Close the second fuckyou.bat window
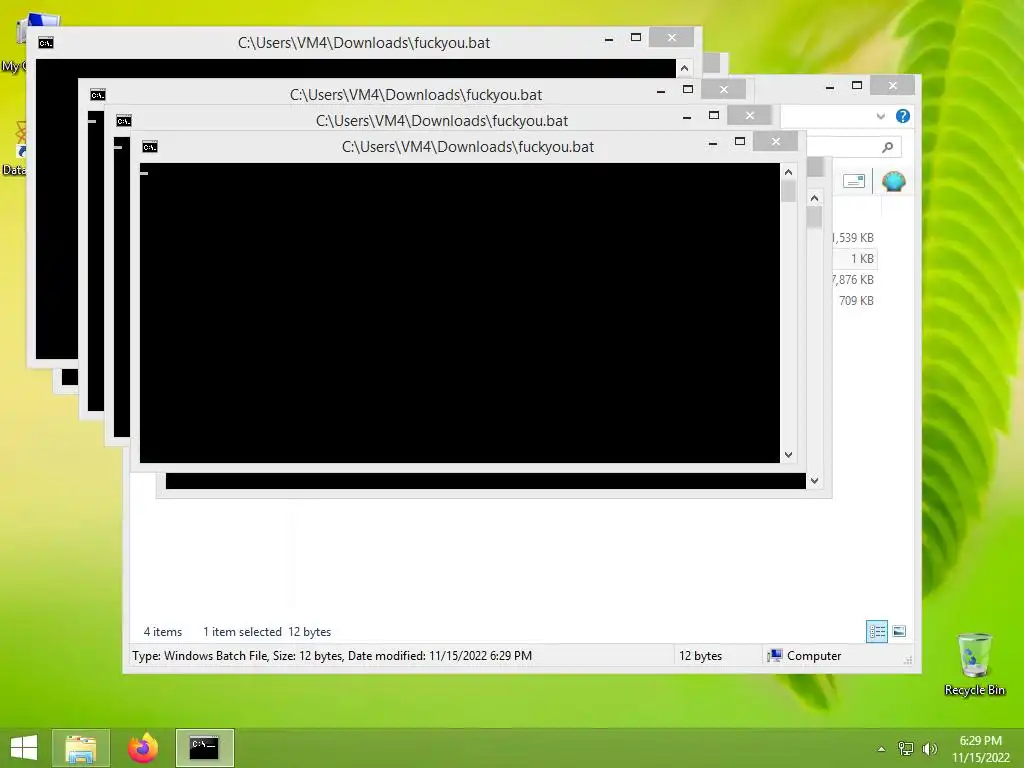The width and height of the screenshot is (1024, 768). click(749, 116)
